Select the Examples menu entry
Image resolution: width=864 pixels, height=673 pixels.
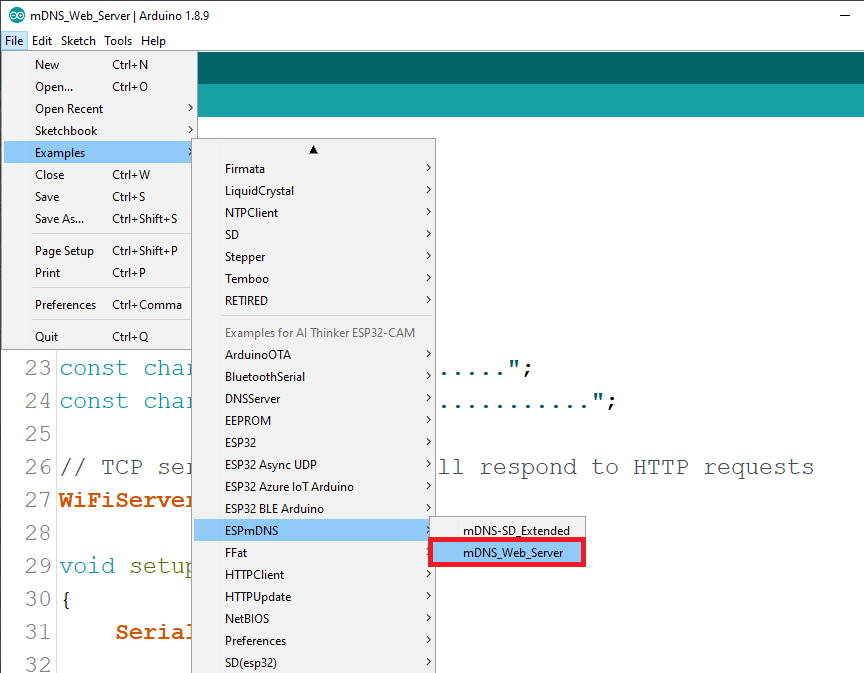point(99,153)
